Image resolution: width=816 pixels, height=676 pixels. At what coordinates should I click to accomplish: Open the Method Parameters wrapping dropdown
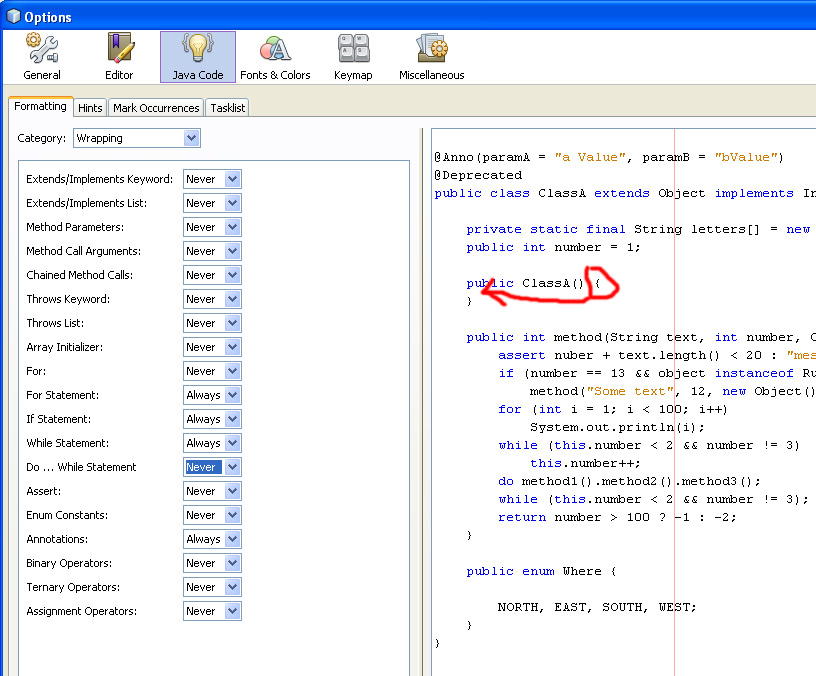point(212,227)
